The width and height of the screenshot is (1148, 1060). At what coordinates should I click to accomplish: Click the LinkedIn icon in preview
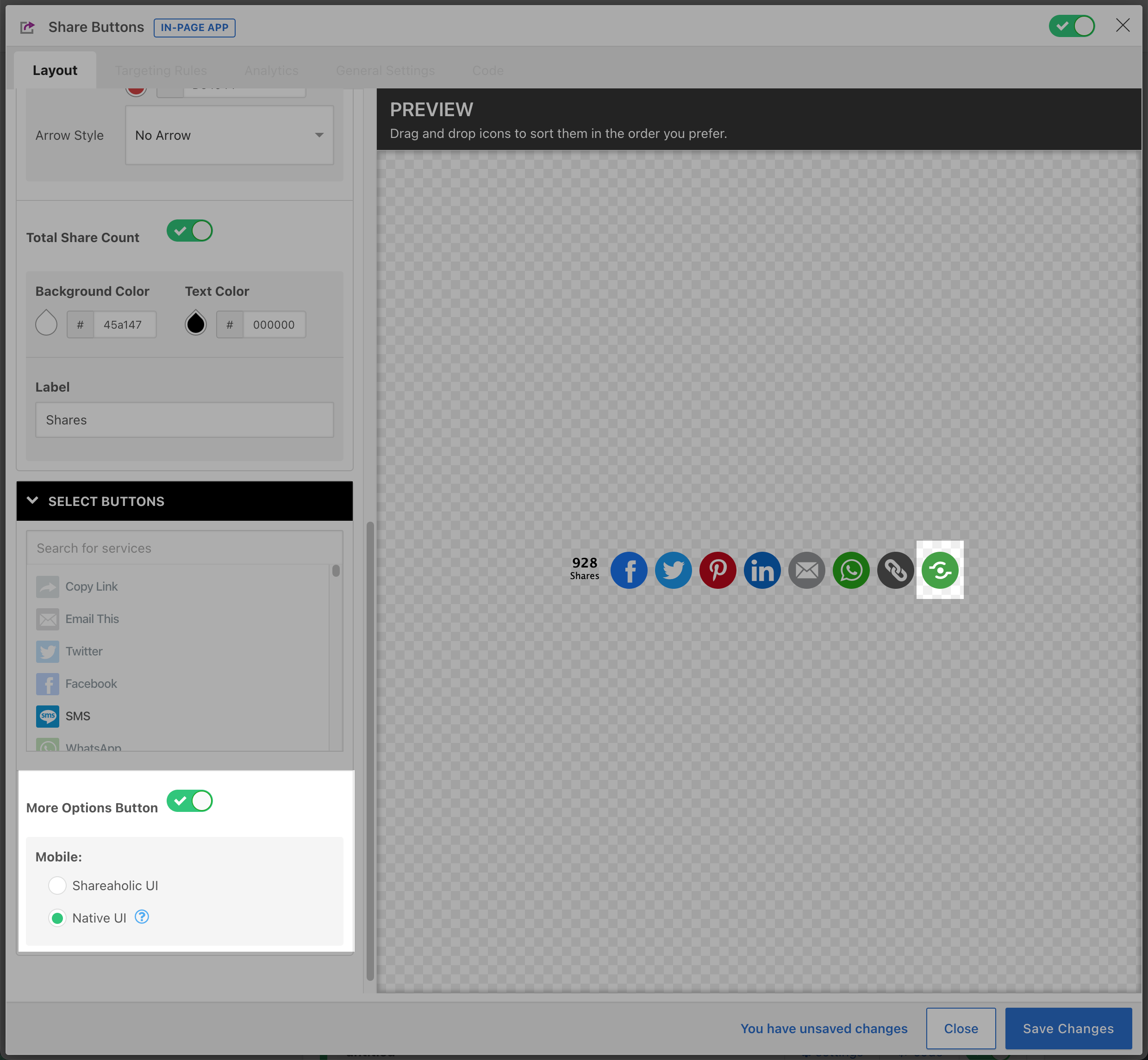coord(762,570)
